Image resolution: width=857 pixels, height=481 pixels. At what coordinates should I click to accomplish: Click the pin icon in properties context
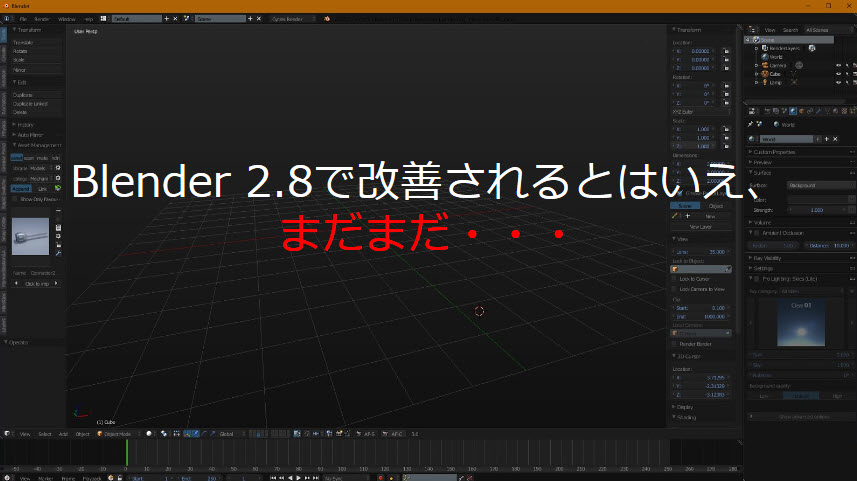pos(751,125)
